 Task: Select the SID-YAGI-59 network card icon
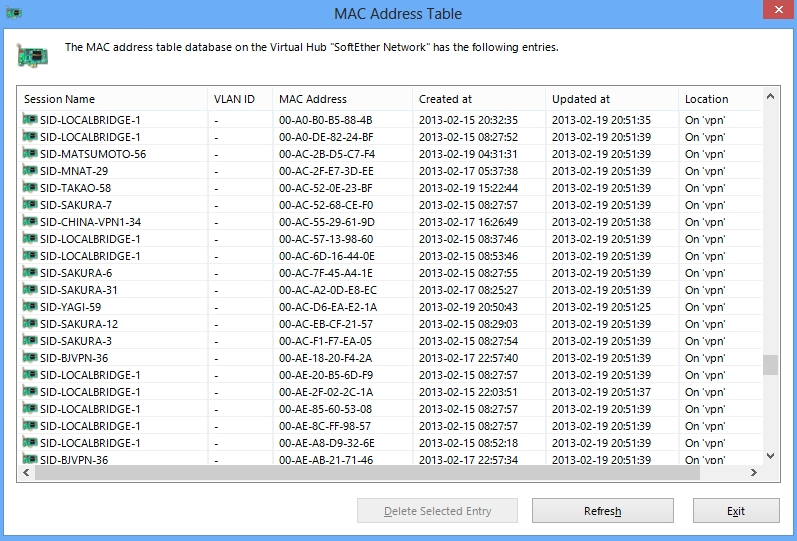click(x=29, y=307)
